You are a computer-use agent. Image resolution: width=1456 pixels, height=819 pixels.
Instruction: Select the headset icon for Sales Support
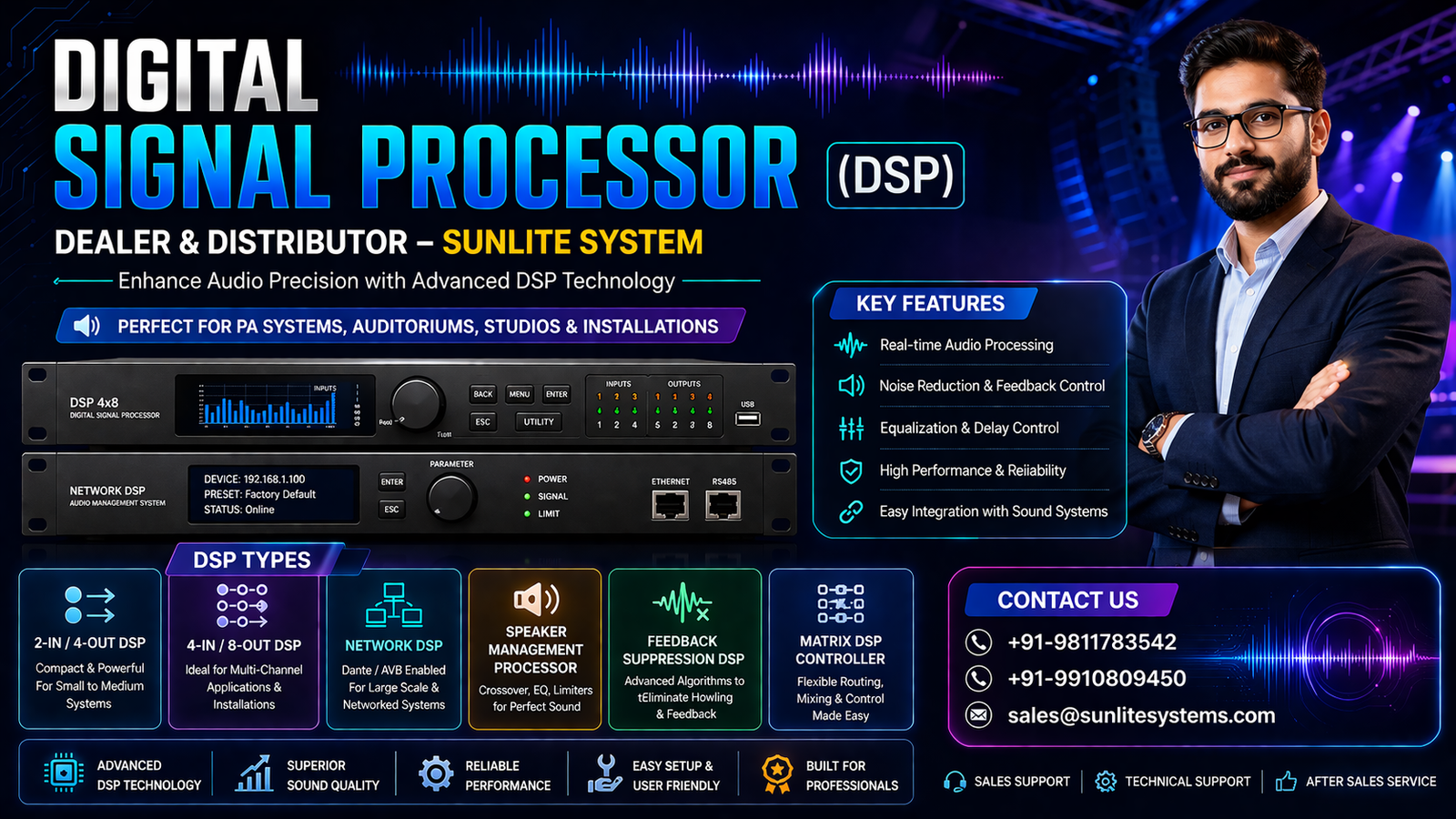point(955,782)
